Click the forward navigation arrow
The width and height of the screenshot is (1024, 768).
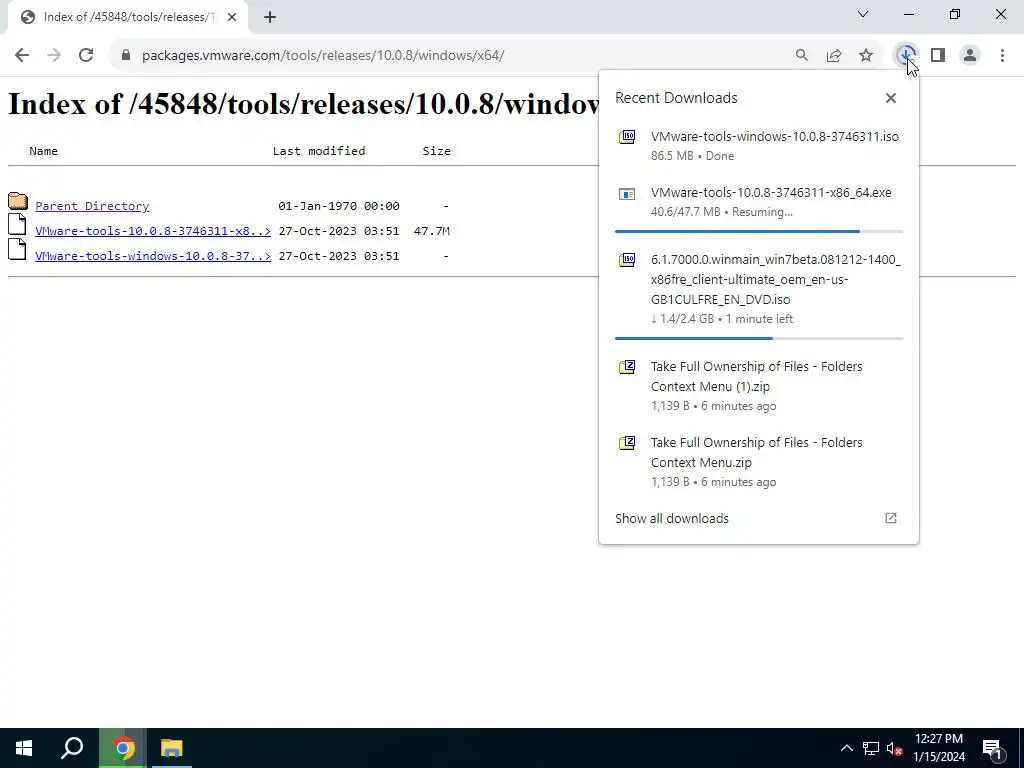(x=54, y=56)
